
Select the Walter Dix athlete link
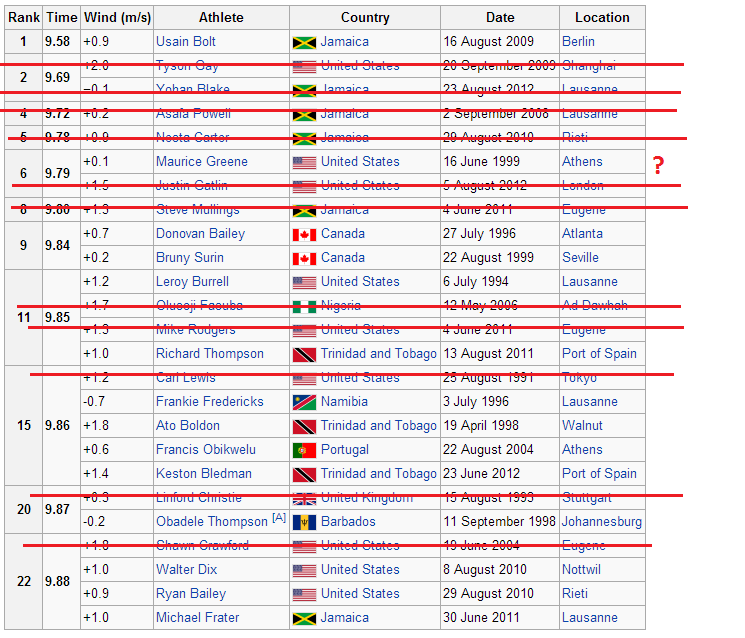(187, 570)
